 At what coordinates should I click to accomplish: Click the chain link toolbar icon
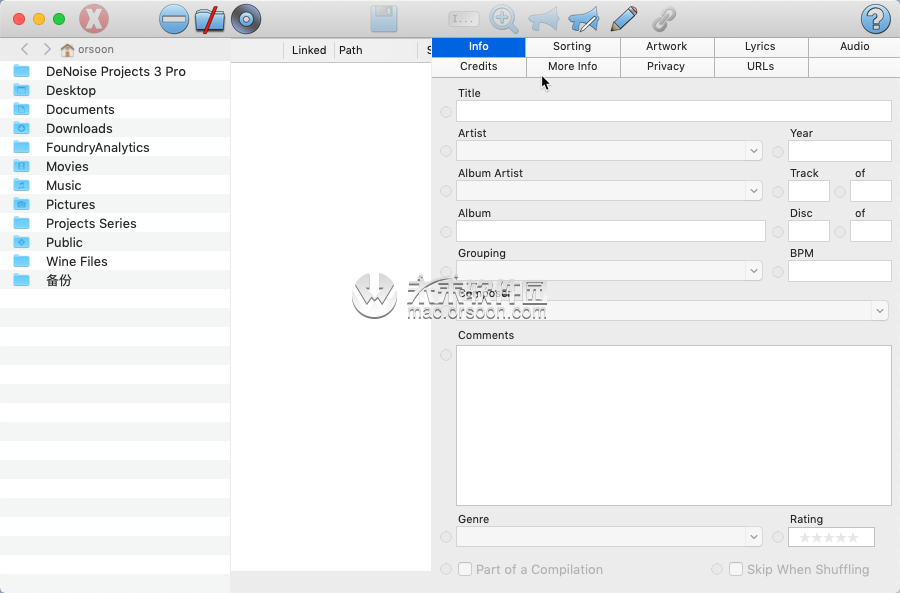point(664,19)
